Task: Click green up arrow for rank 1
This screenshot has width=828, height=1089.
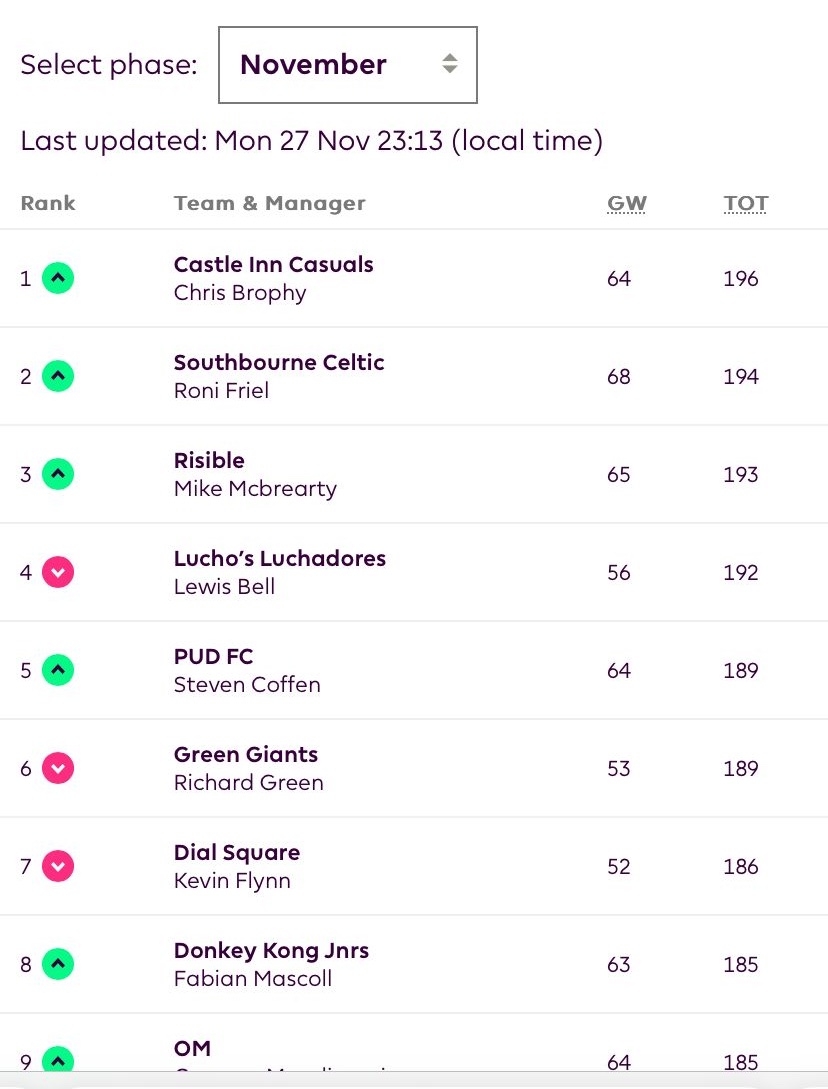Action: 59,279
